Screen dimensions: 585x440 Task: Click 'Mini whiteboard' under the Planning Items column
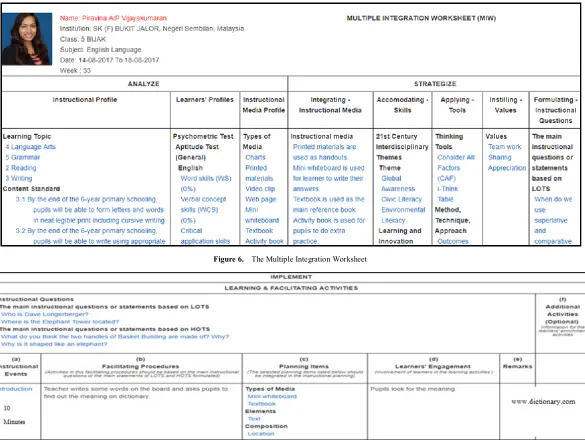click(x=272, y=396)
